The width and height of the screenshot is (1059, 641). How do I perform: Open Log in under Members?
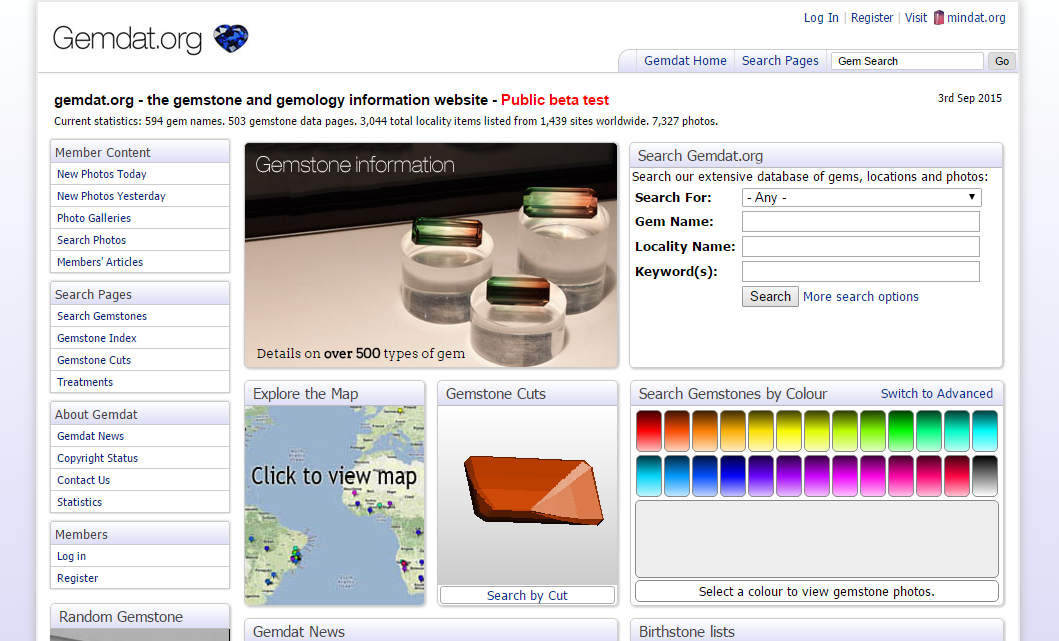pyautogui.click(x=72, y=557)
